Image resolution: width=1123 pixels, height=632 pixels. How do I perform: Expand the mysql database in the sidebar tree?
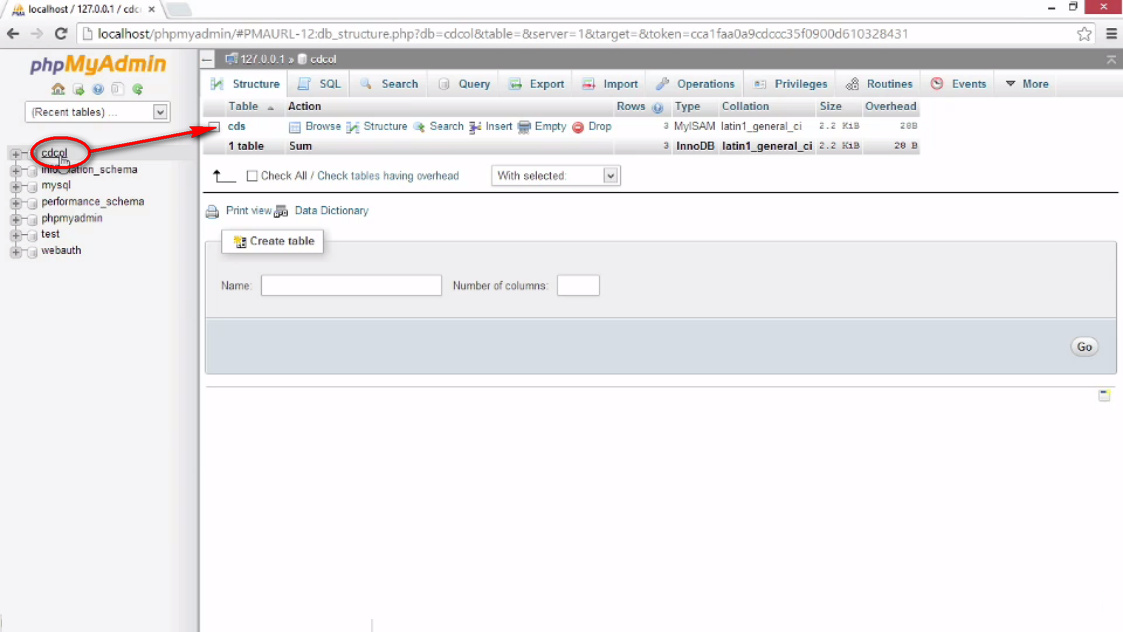pos(17,185)
